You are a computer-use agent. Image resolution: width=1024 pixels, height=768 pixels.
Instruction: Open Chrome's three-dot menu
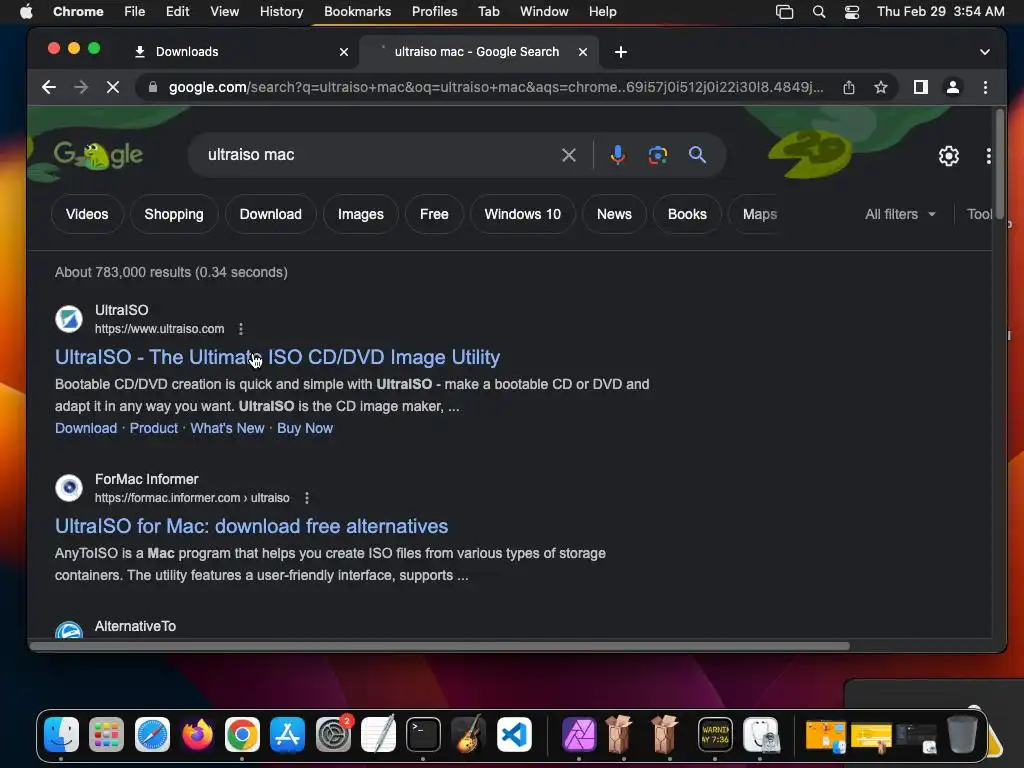(985, 87)
